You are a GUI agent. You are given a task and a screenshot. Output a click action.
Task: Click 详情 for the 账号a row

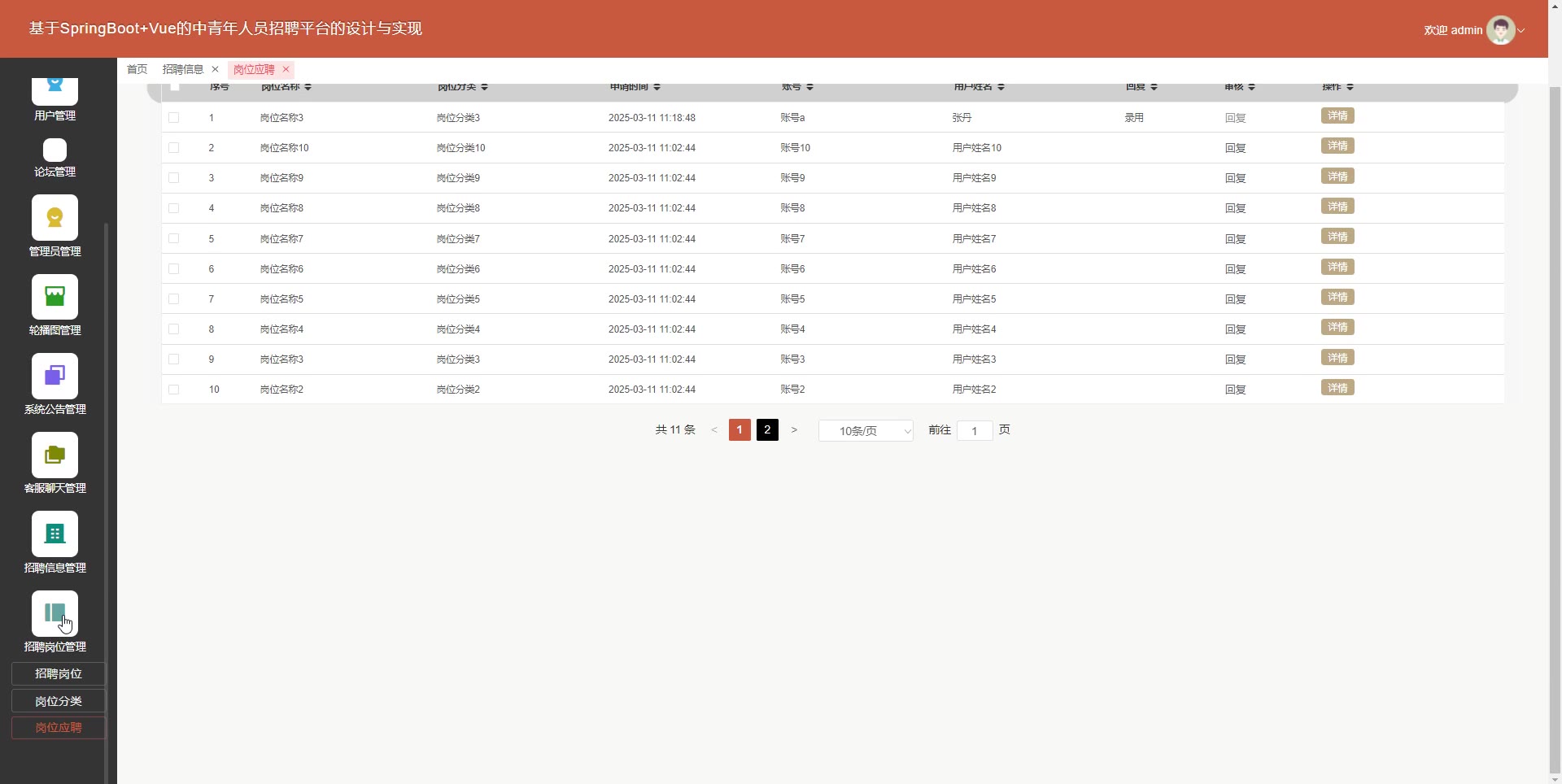pyautogui.click(x=1337, y=116)
